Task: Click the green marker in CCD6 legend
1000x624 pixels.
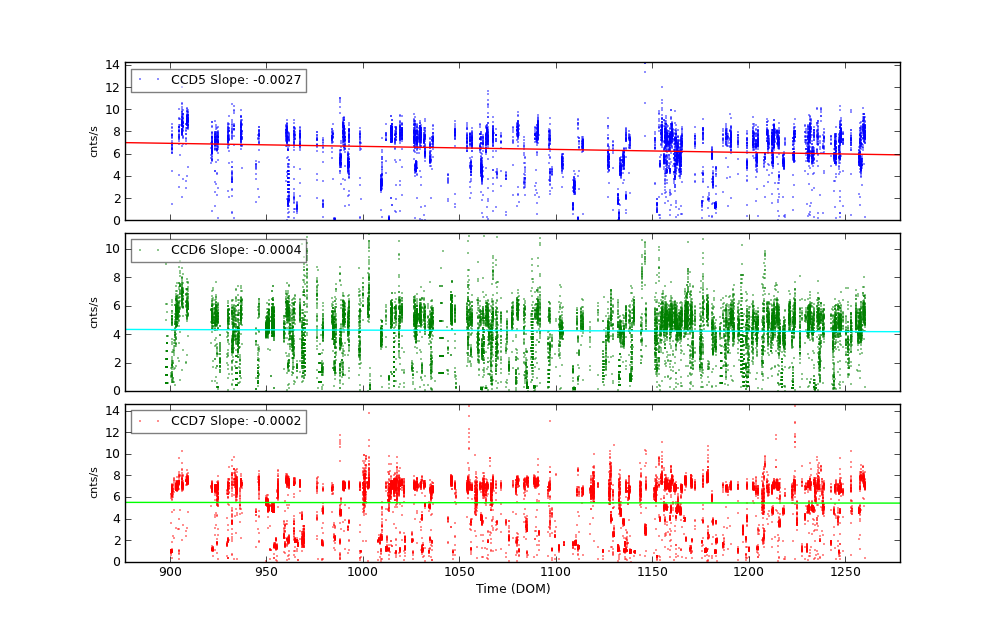Action: (141, 250)
